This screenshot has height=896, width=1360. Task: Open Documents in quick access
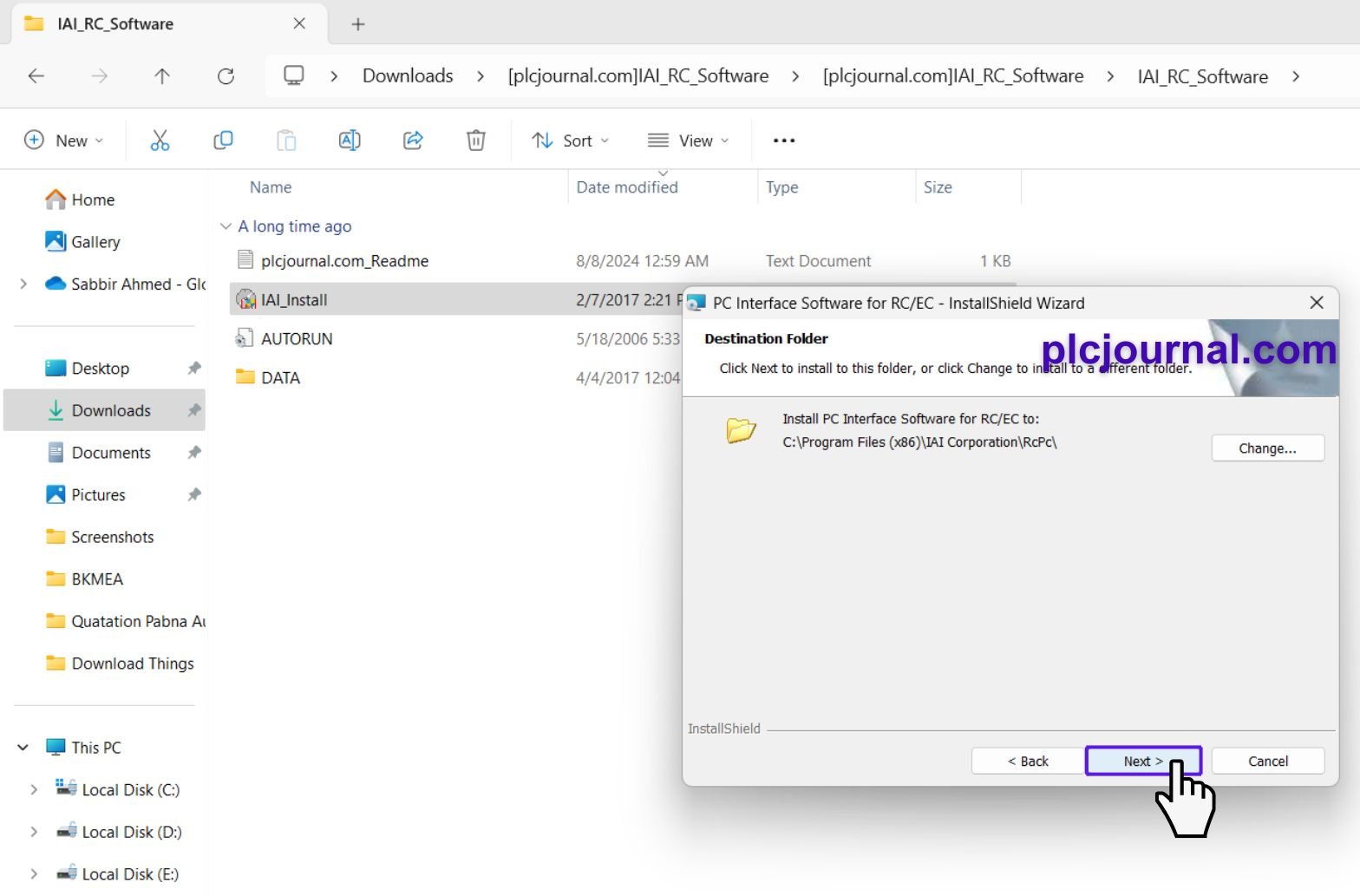coord(111,452)
